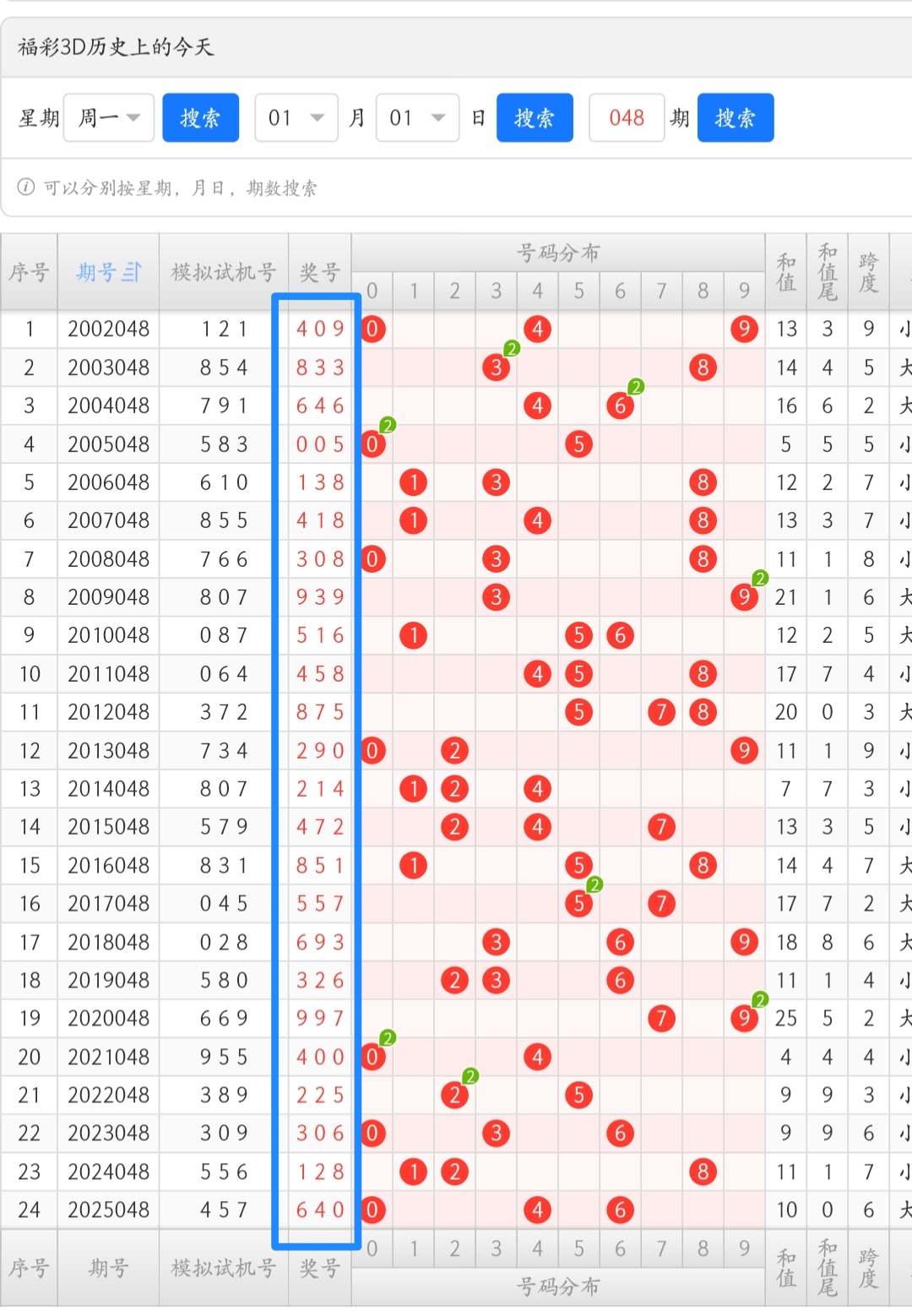Screen dimensions: 912x1316
Task: Open the month dropdown showing 01
Action: pyautogui.click(x=296, y=117)
